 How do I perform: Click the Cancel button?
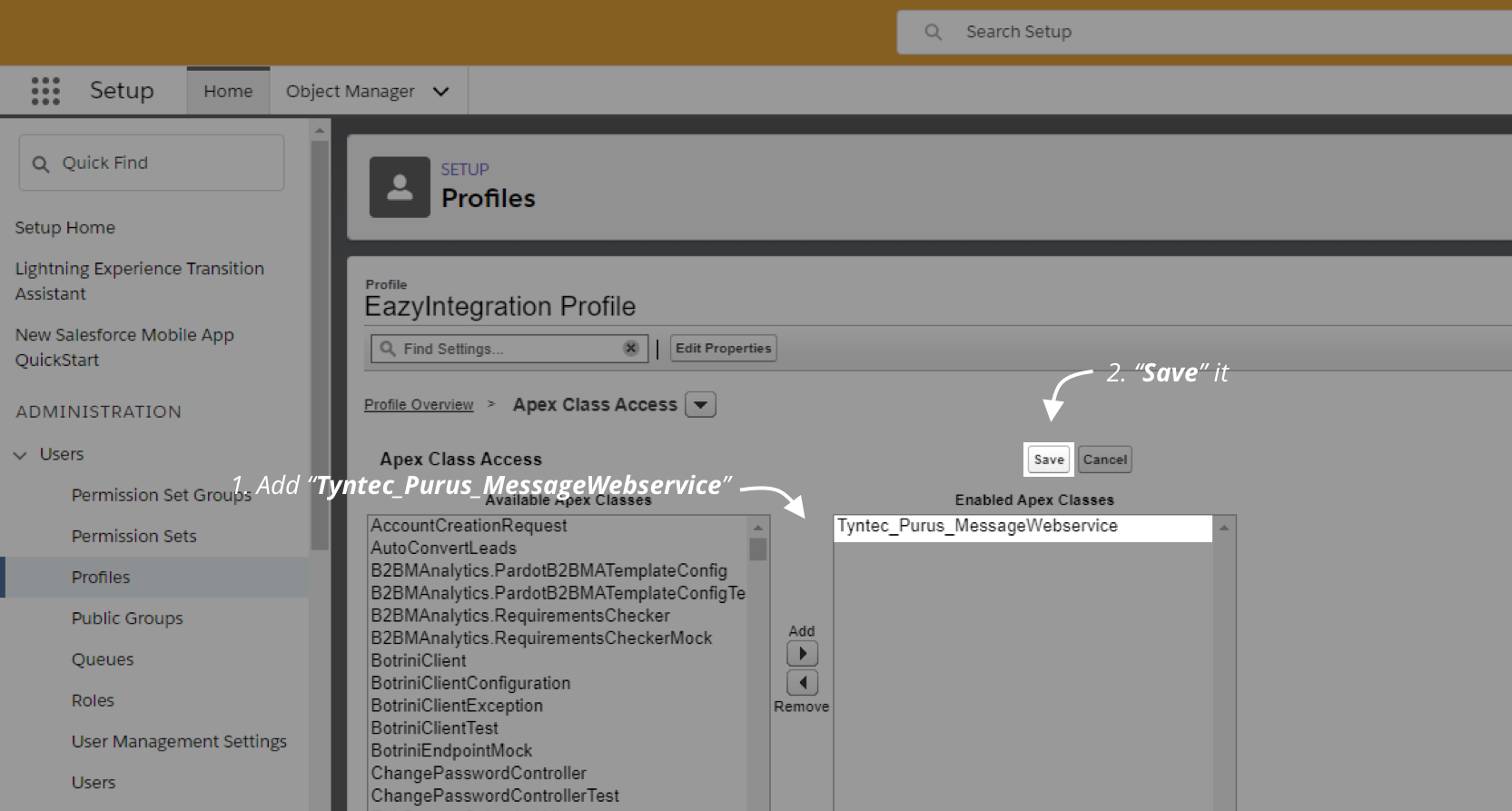(x=1105, y=460)
